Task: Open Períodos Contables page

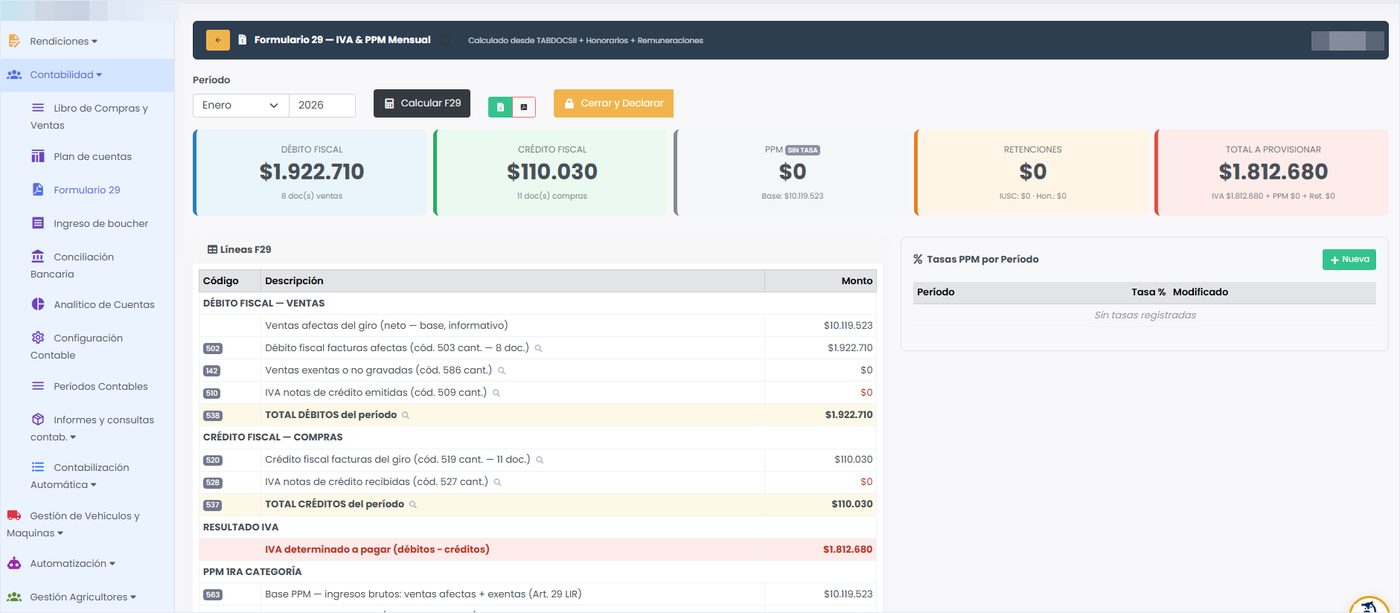Action: (x=101, y=386)
